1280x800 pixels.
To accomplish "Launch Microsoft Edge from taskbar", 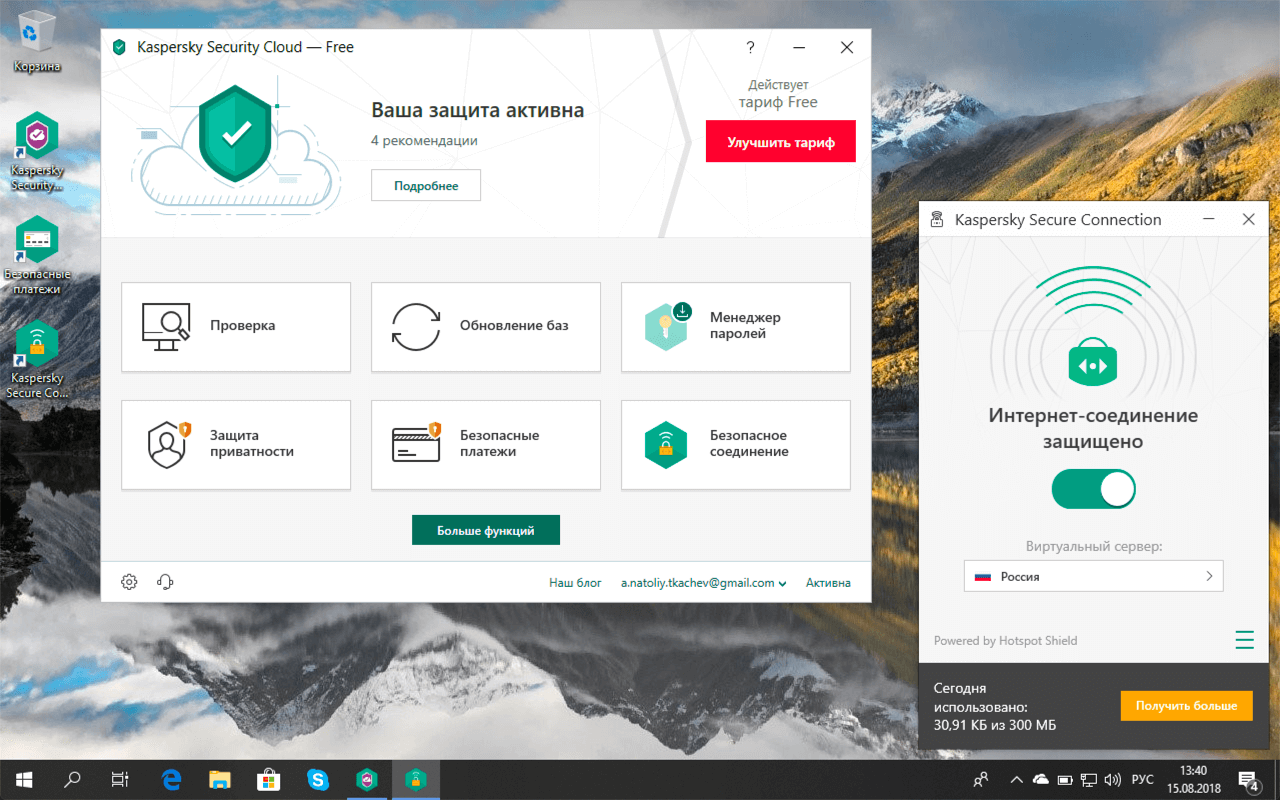I will (x=172, y=779).
